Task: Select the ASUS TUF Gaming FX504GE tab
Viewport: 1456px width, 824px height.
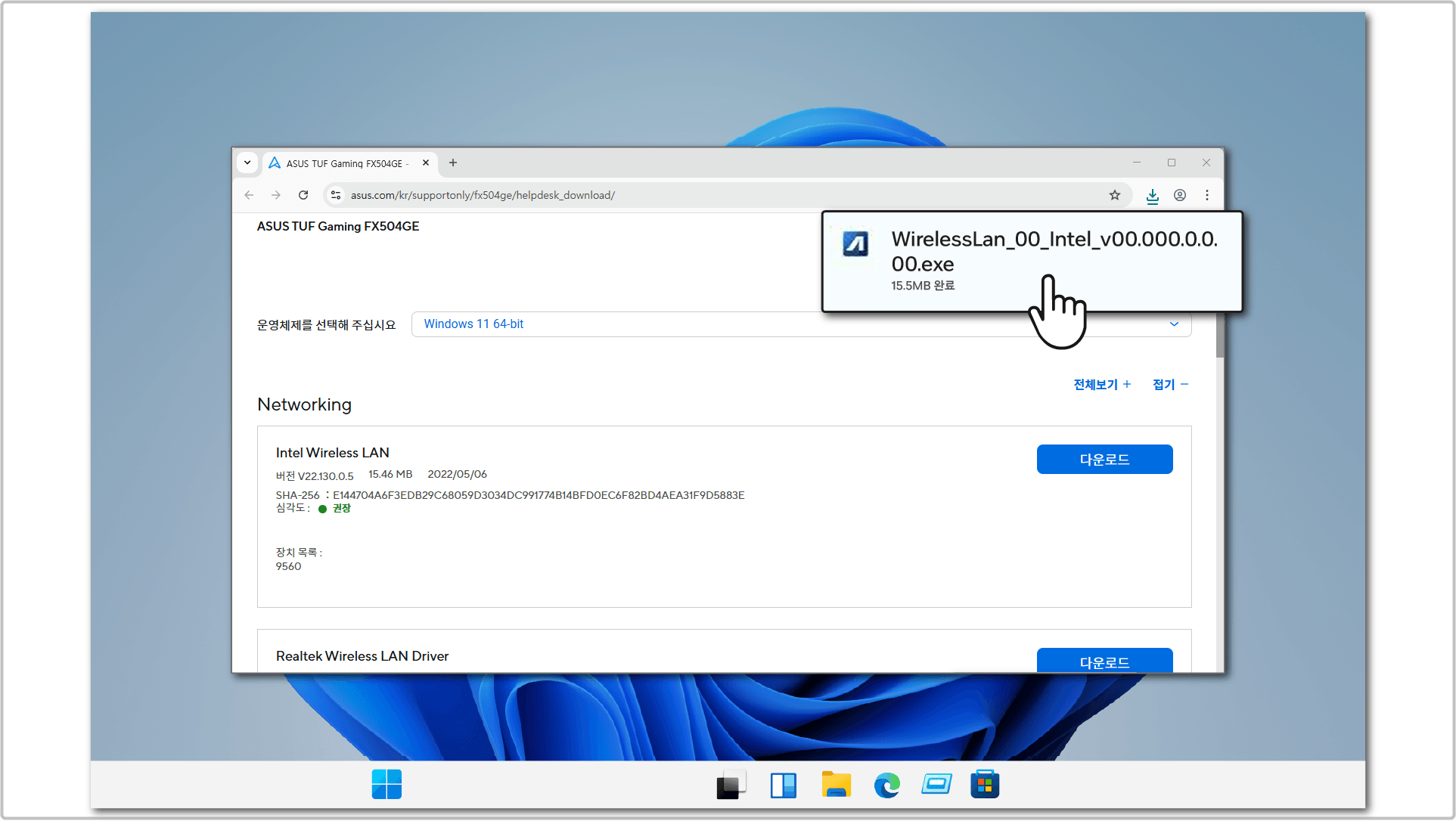Action: point(347,163)
